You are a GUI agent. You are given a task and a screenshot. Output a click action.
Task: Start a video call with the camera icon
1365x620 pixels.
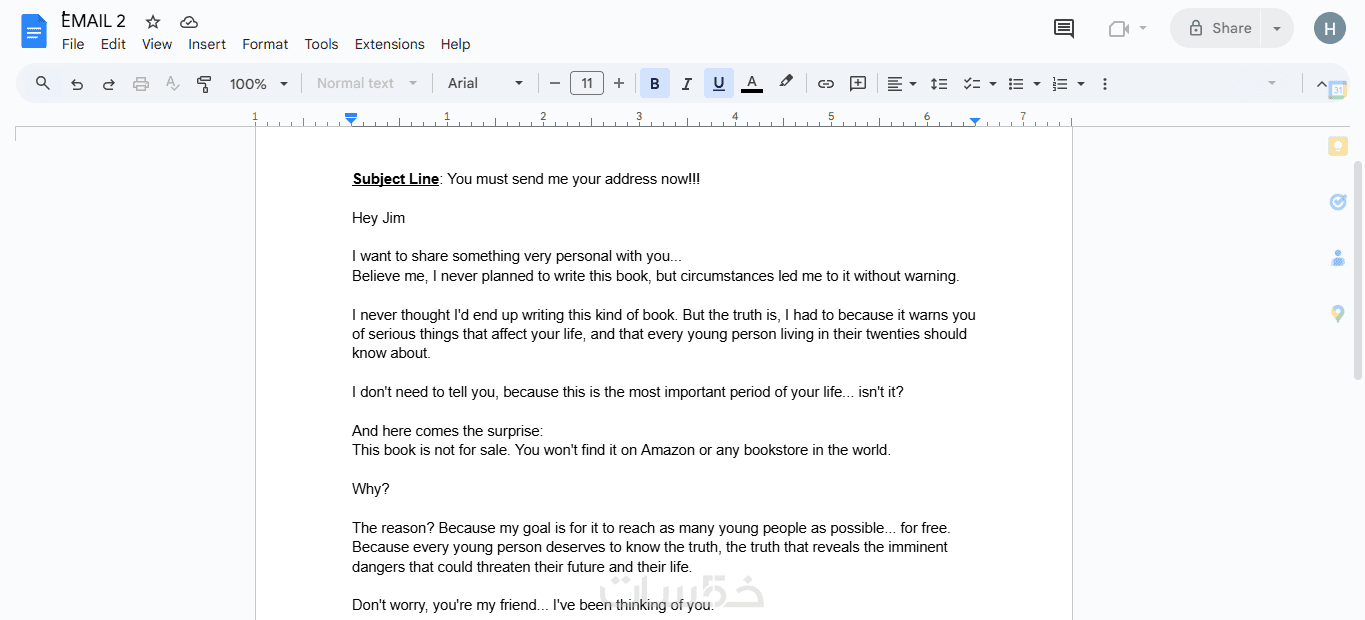(x=1119, y=29)
